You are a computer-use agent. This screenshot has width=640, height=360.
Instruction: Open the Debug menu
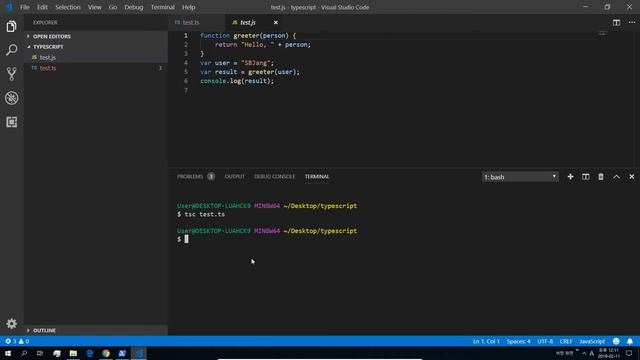pos(133,7)
